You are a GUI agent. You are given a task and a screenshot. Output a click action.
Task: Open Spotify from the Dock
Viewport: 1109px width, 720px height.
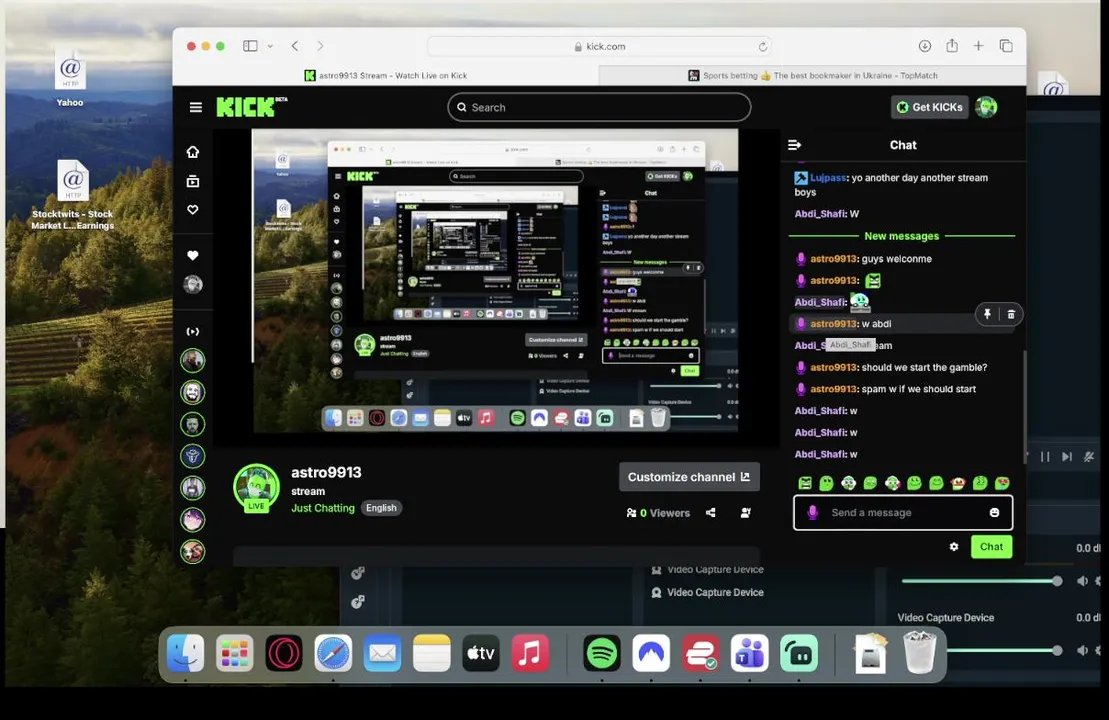(x=602, y=652)
